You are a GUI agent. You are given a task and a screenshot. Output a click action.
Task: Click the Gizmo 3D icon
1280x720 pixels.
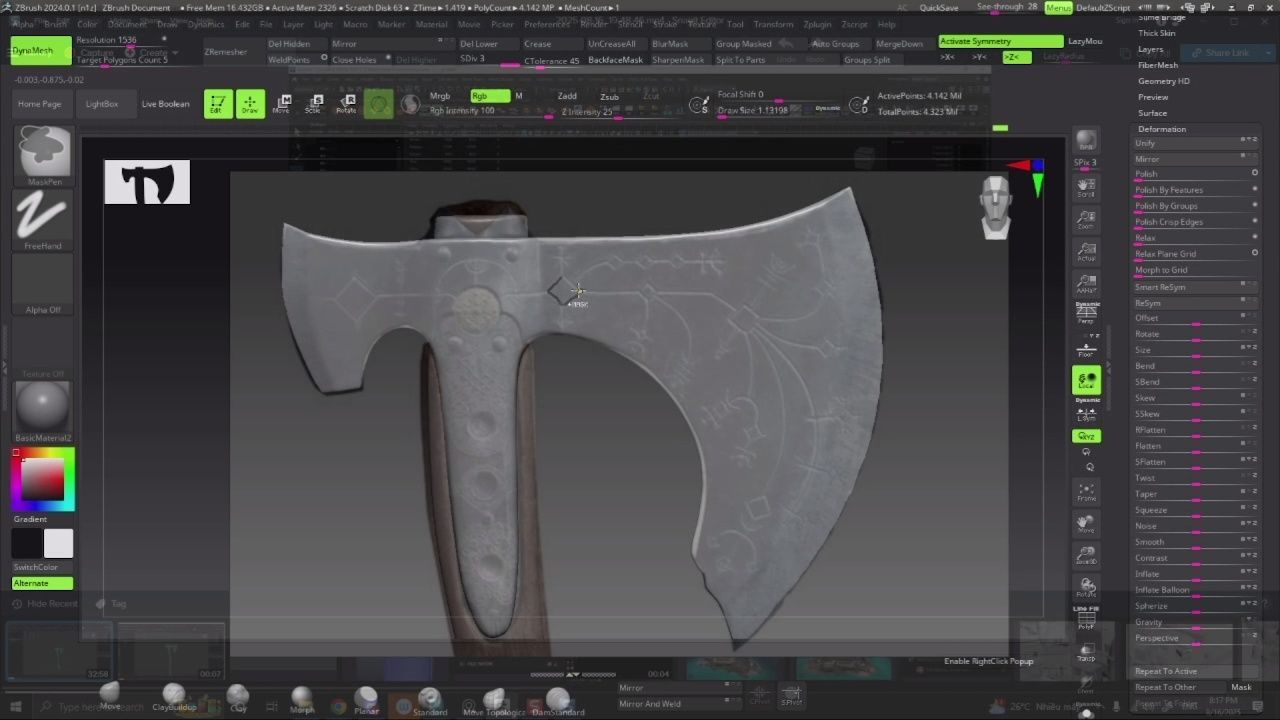[x=378, y=104]
